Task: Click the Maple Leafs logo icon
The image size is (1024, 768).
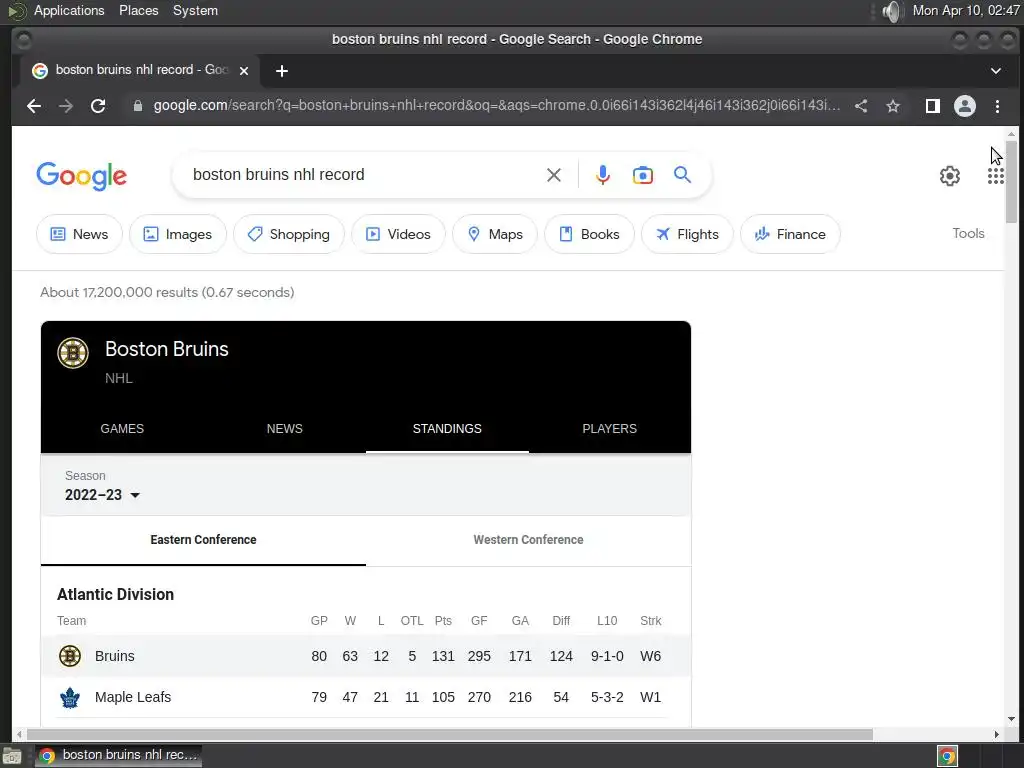Action: pyautogui.click(x=70, y=697)
